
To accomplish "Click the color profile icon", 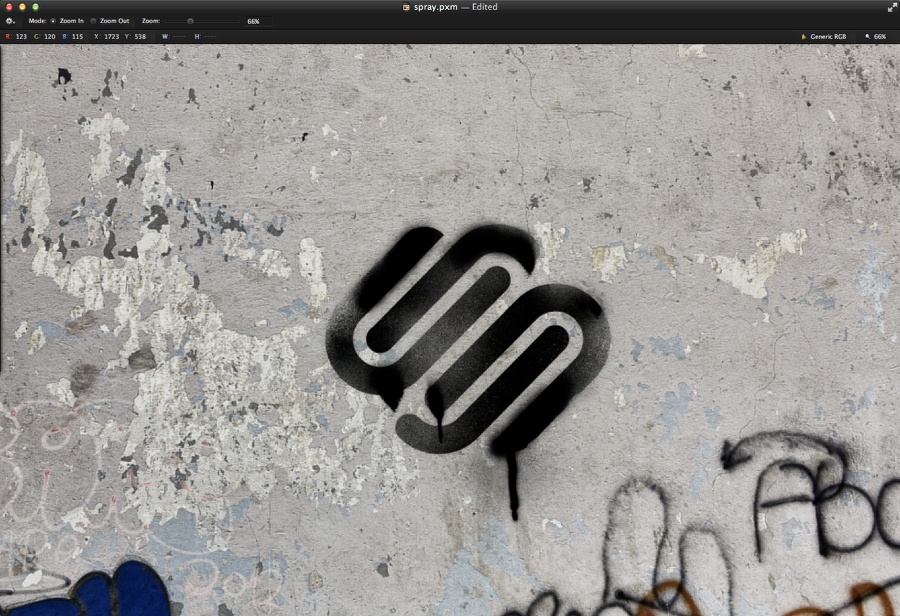I will [x=804, y=37].
